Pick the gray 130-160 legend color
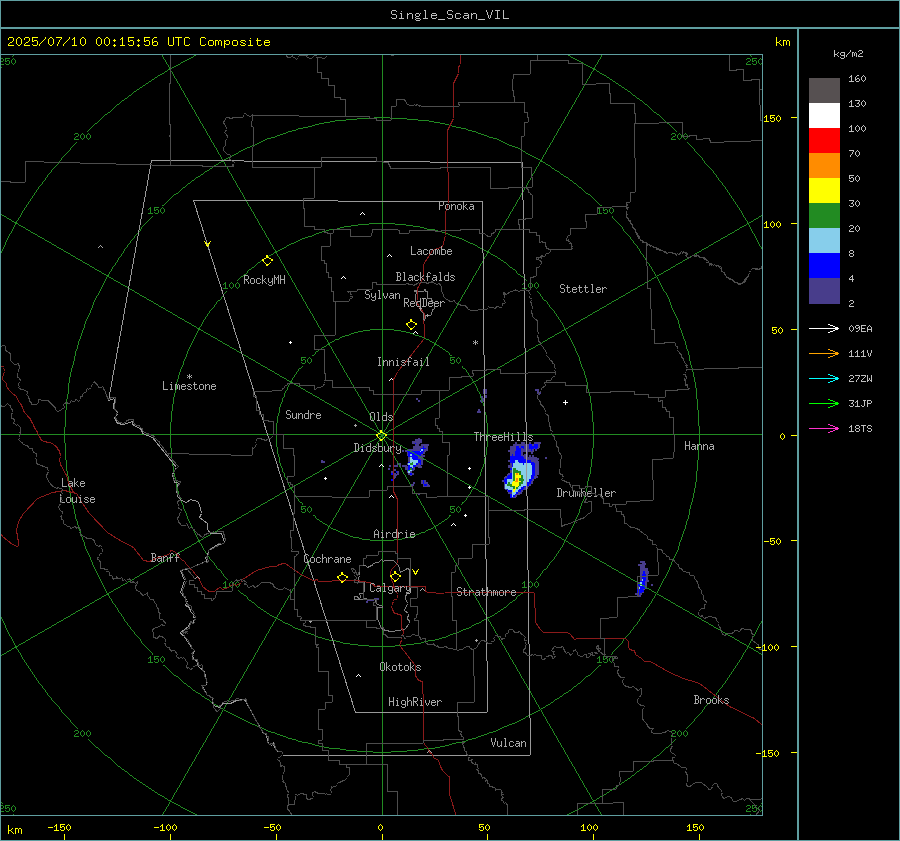Screen dimensions: 900x841 (x=824, y=91)
